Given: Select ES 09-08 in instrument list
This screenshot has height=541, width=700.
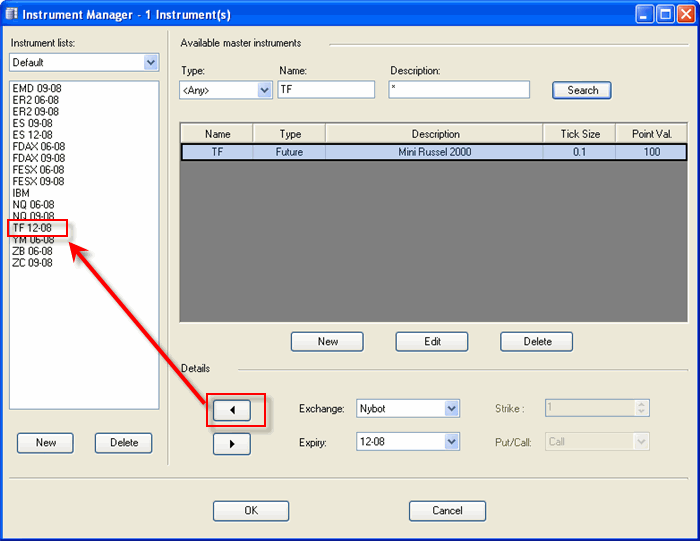Looking at the screenshot, I should click(32, 123).
